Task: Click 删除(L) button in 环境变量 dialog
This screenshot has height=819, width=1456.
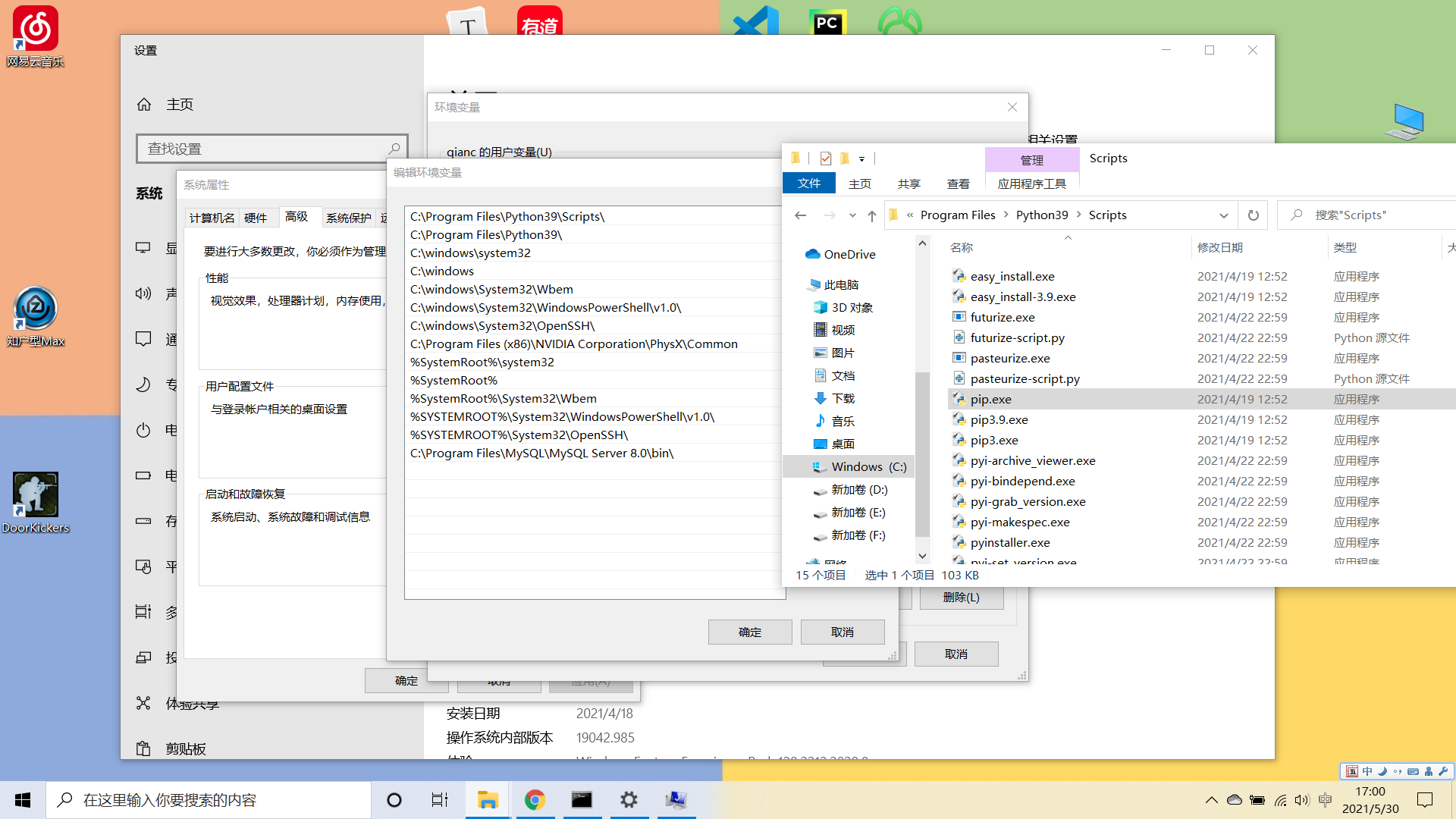Action: click(x=962, y=598)
